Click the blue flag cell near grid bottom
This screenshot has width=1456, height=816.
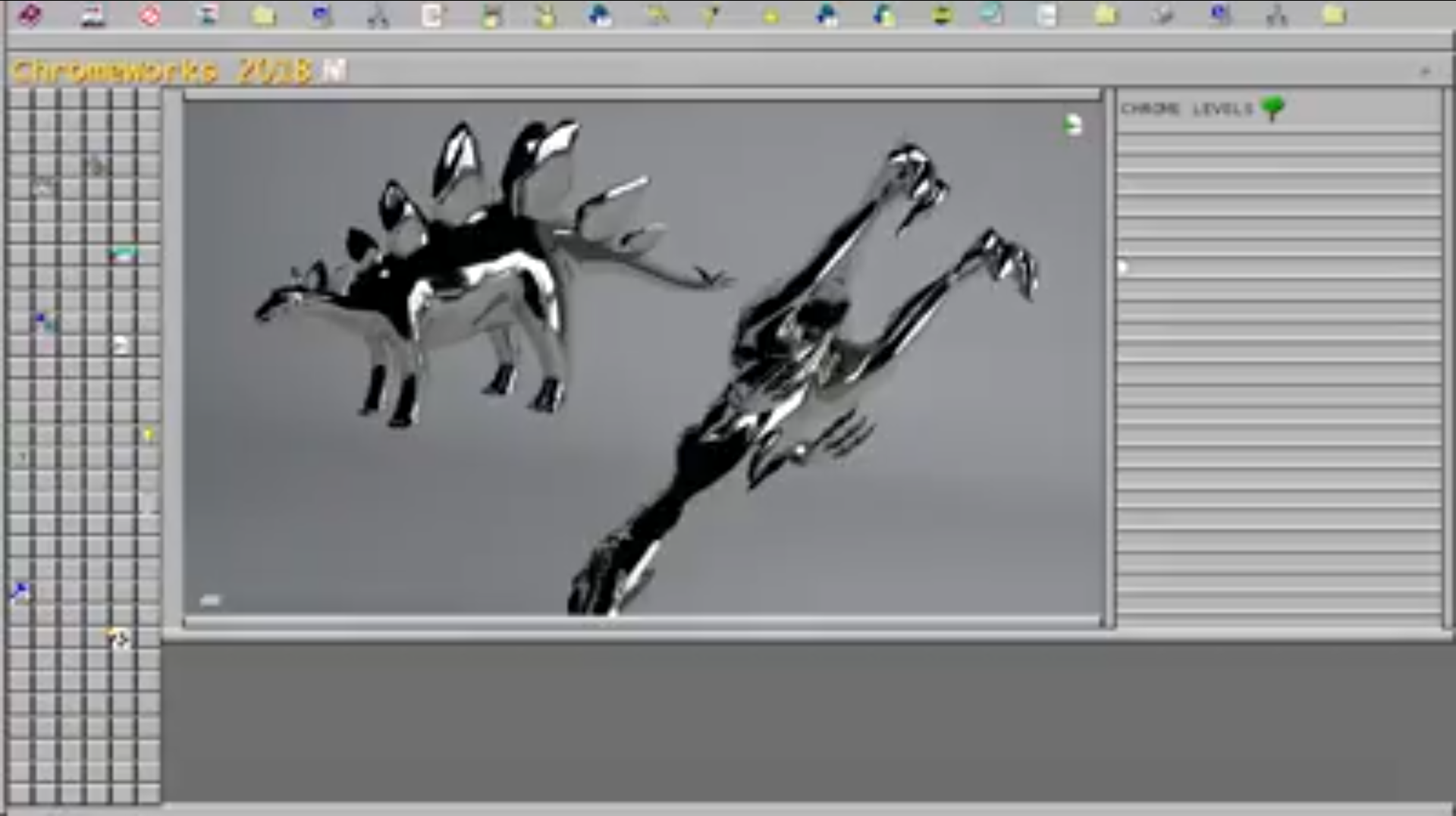tap(20, 591)
